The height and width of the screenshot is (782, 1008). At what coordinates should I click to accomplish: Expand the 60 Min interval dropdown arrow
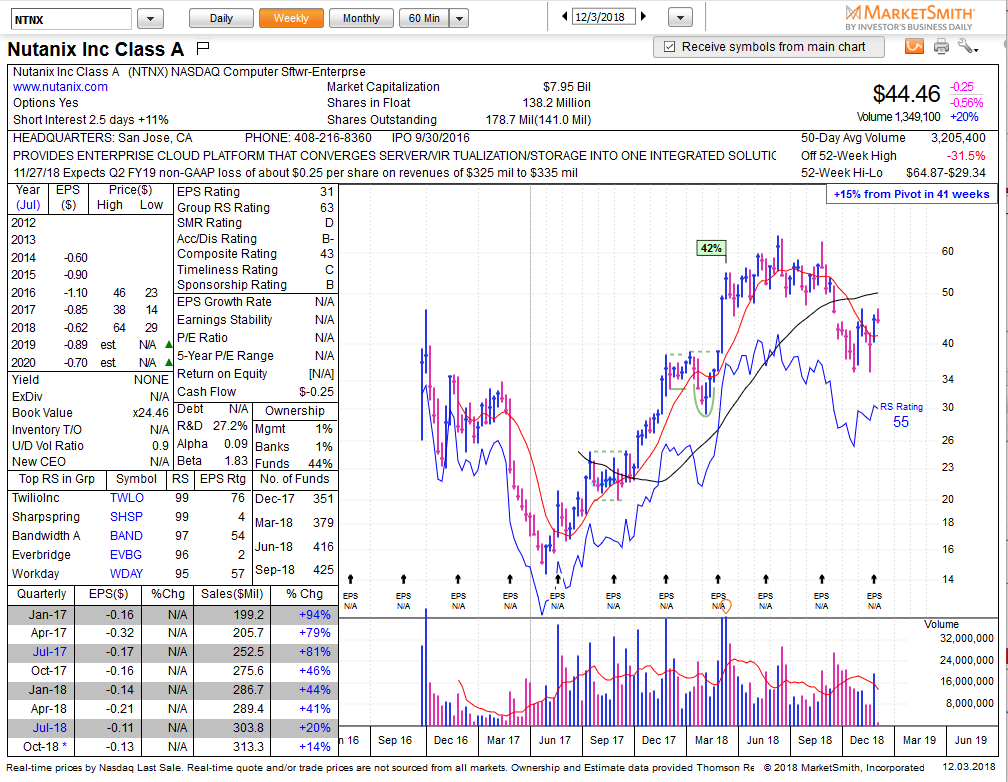459,19
